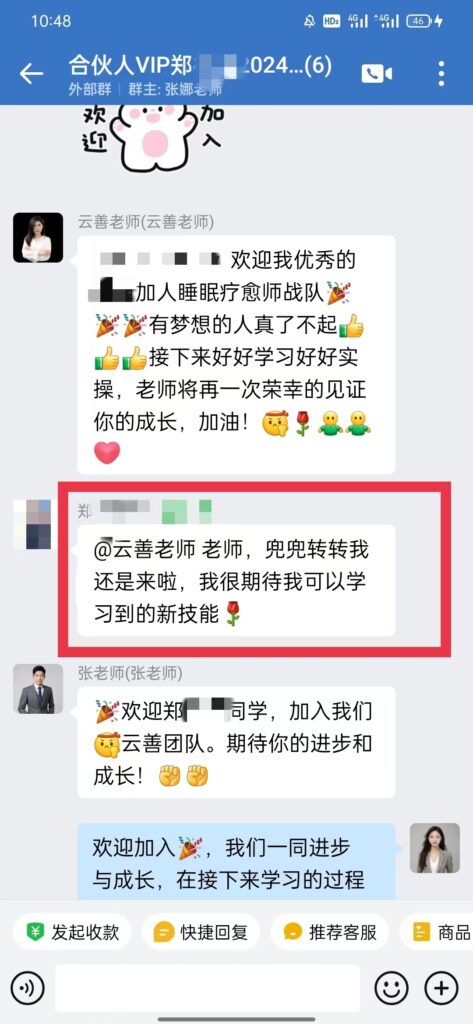Tap the 推荐客服 quick action

329,932
